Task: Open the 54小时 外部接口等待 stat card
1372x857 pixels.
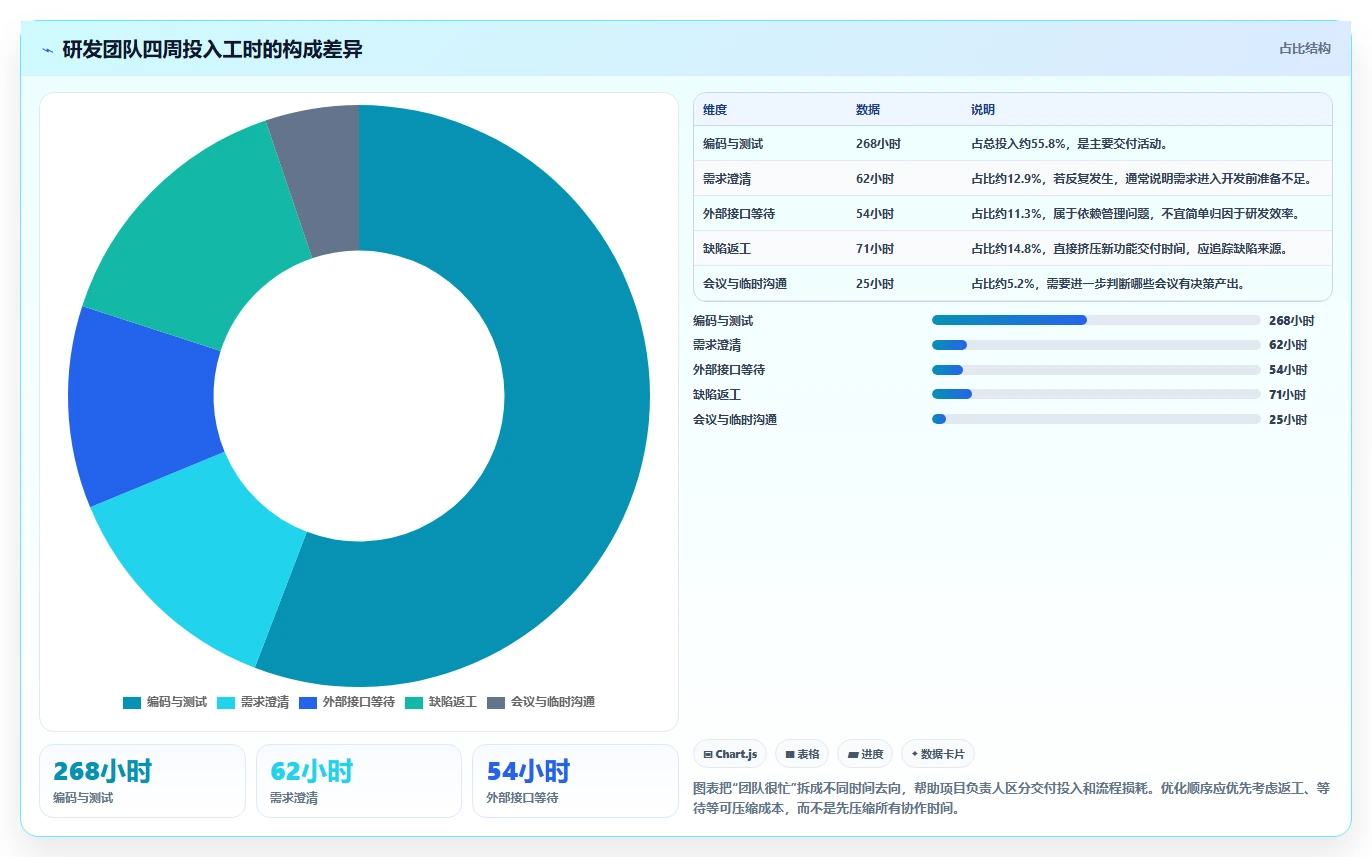Action: click(x=575, y=781)
